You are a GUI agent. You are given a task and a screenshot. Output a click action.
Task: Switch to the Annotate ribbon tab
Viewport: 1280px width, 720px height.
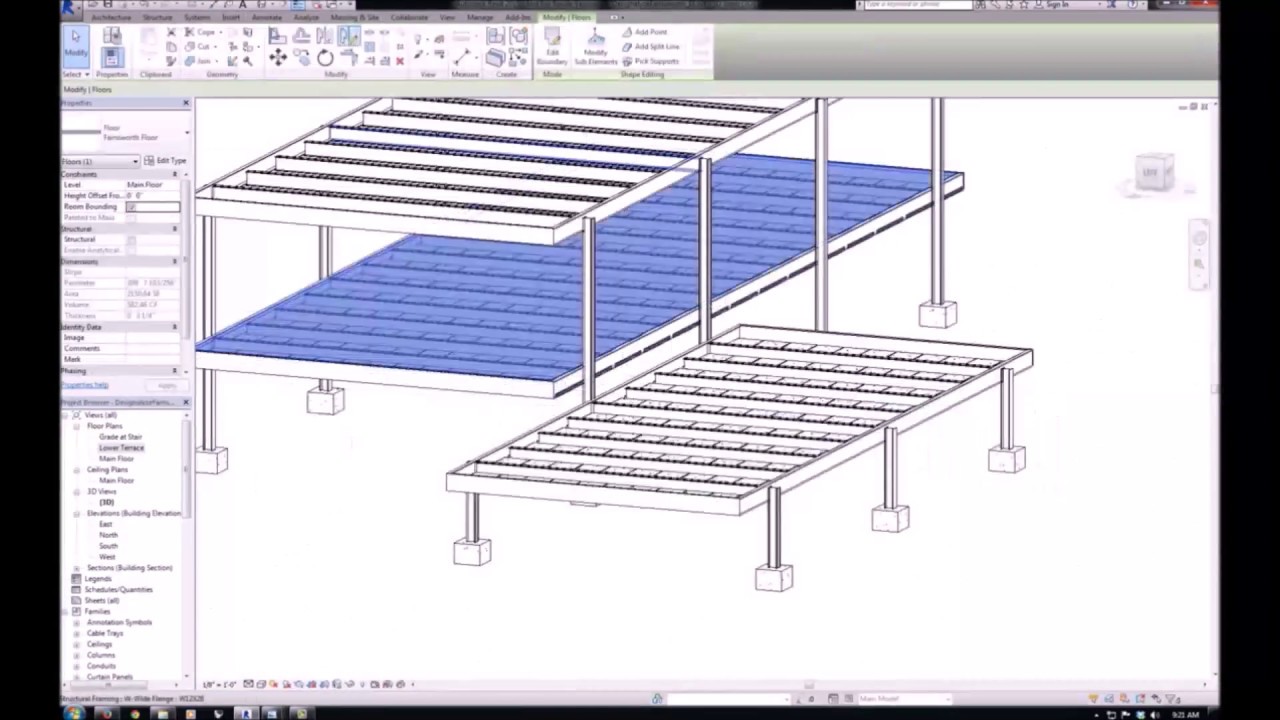pos(267,18)
